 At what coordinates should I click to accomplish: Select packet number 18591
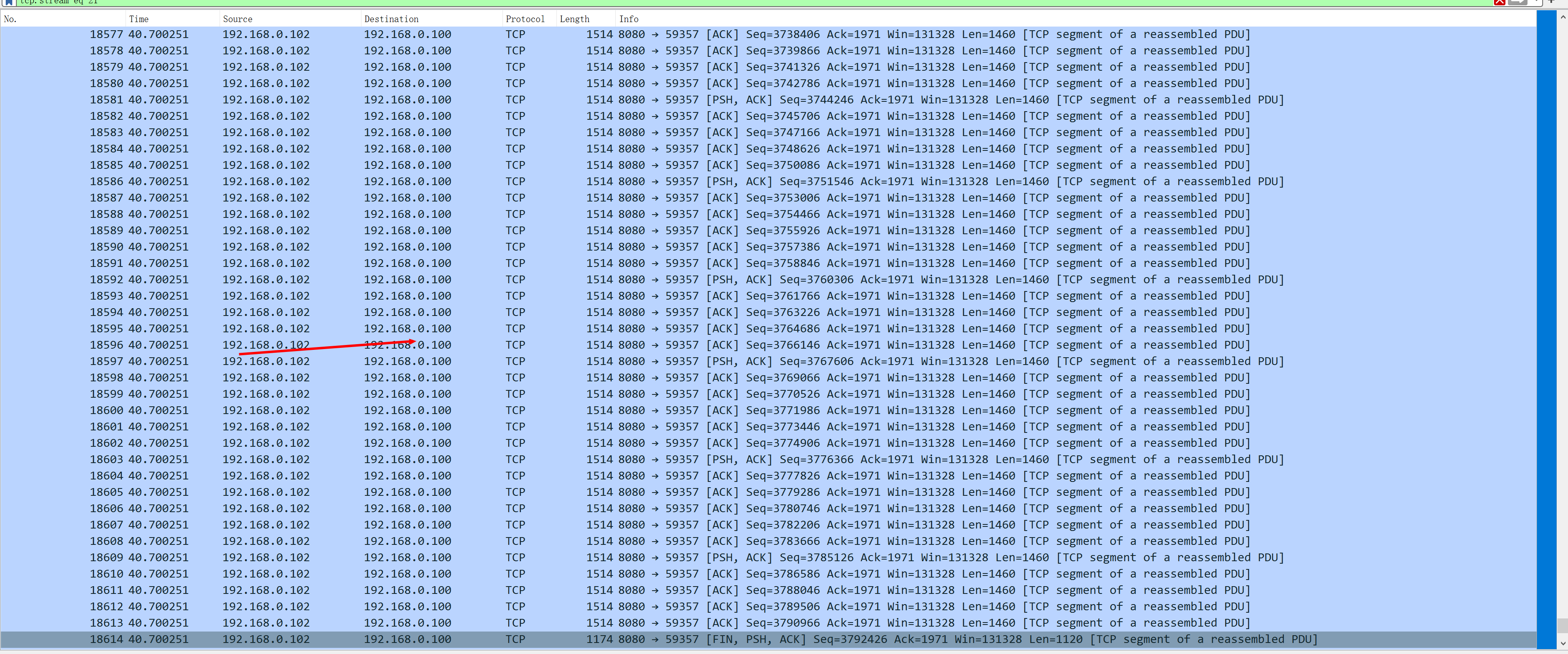[x=768, y=263]
